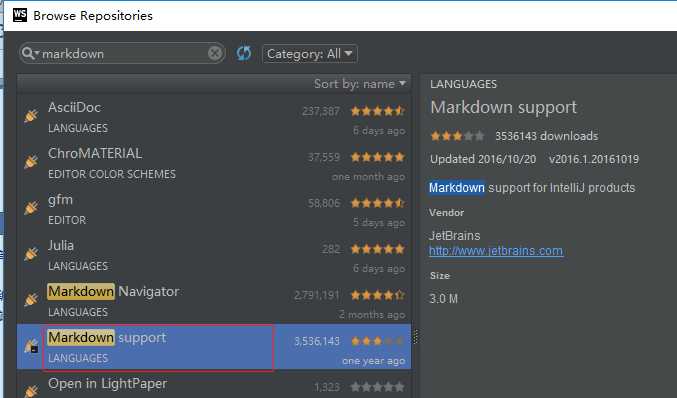The height and width of the screenshot is (398, 677).
Task: Click JetBrains vendor name
Action: pos(455,236)
